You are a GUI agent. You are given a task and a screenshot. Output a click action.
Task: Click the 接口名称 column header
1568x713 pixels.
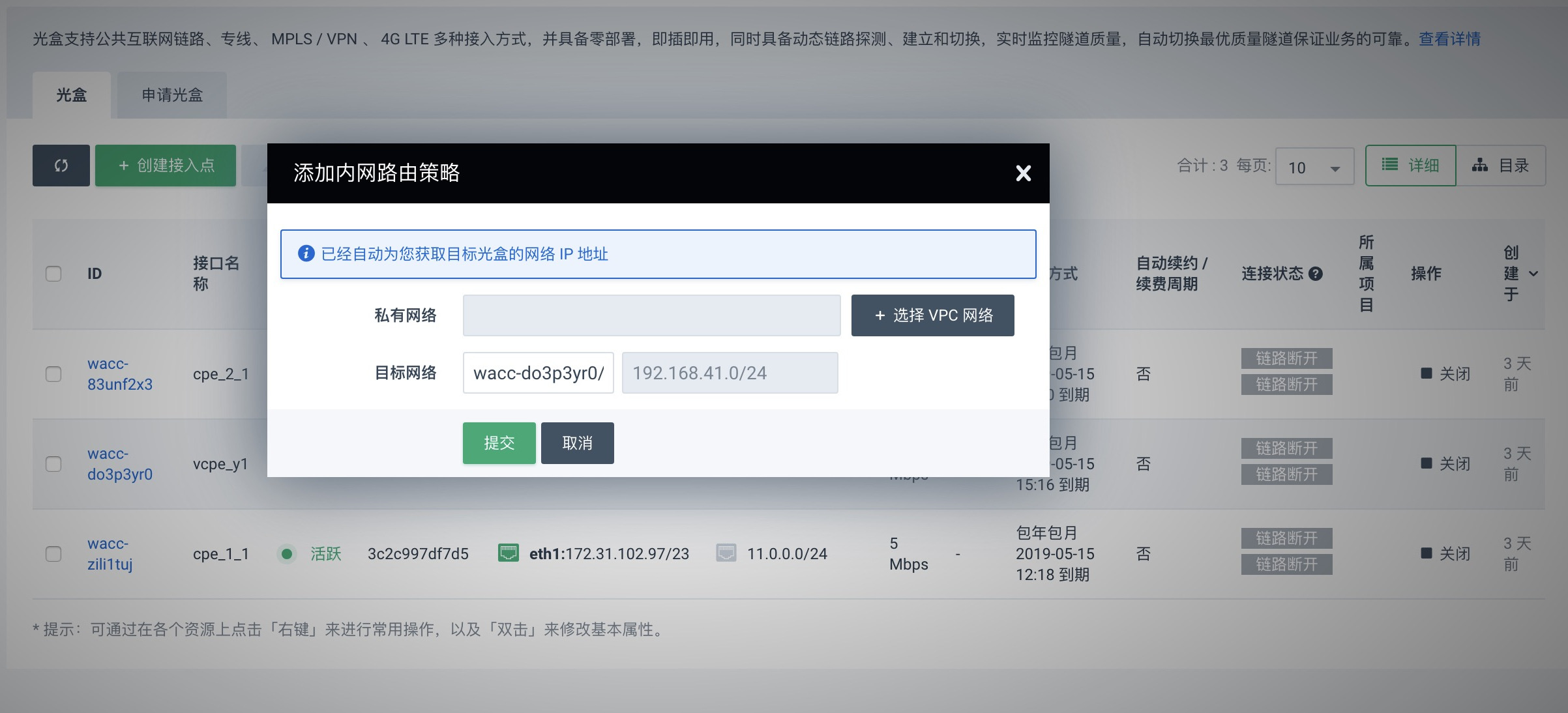coord(216,274)
